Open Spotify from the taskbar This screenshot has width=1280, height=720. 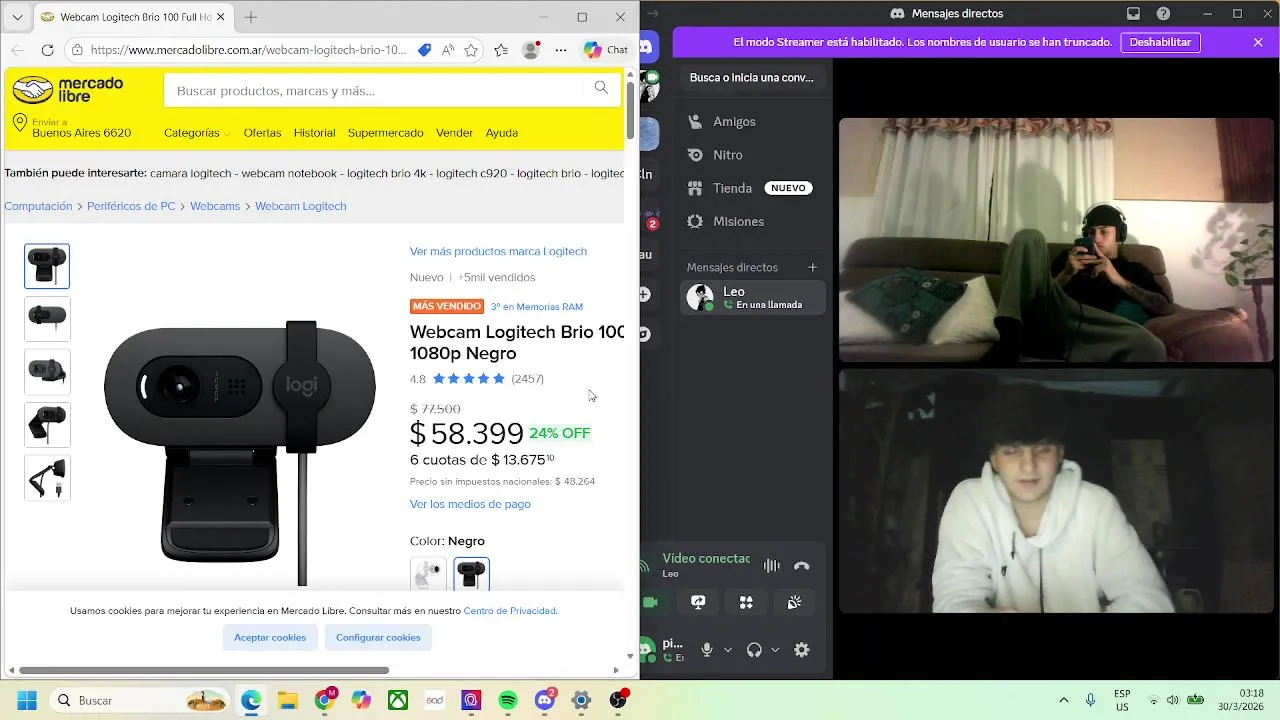pos(508,700)
